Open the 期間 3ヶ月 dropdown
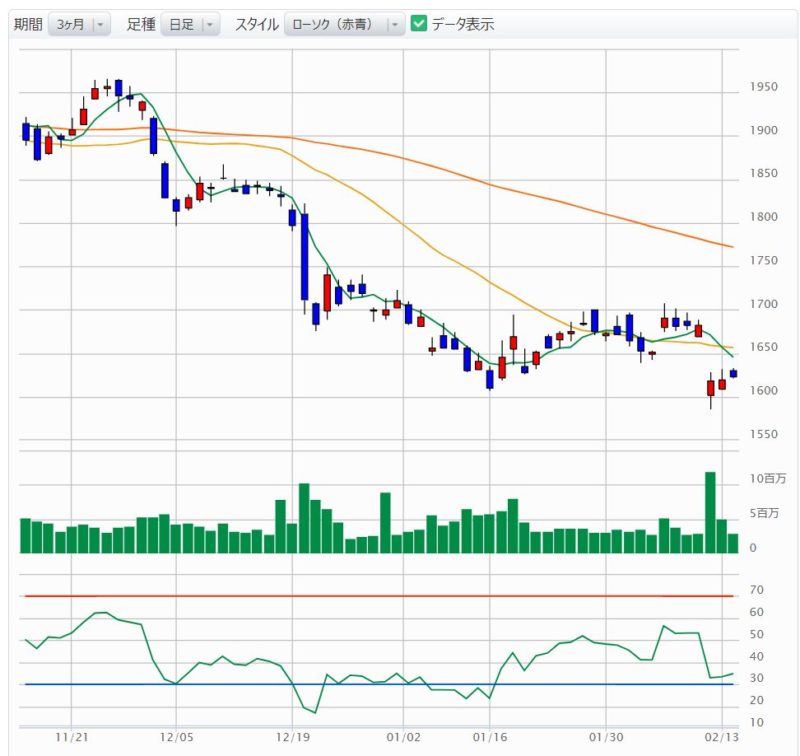 [x=79, y=24]
